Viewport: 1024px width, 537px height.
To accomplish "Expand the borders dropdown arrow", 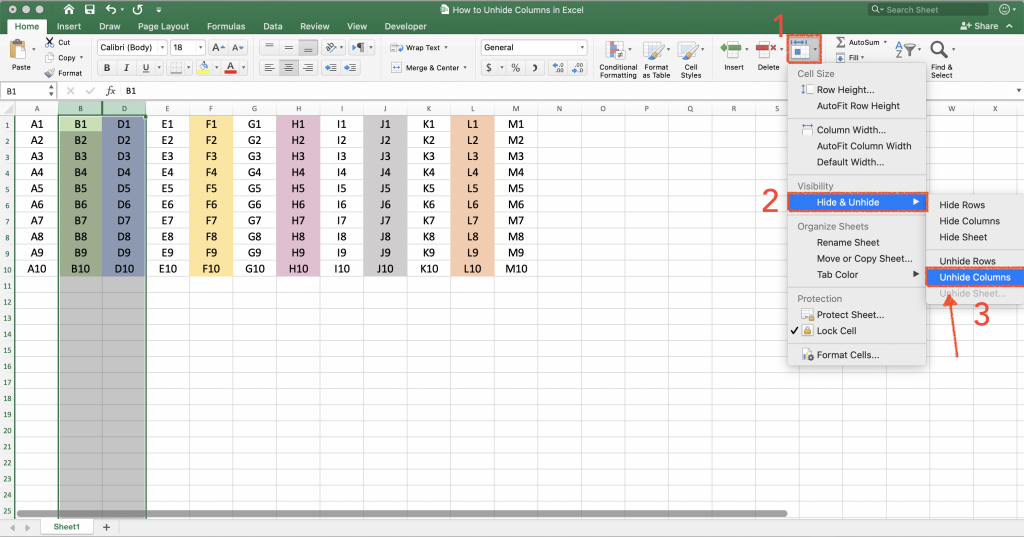I will click(188, 68).
